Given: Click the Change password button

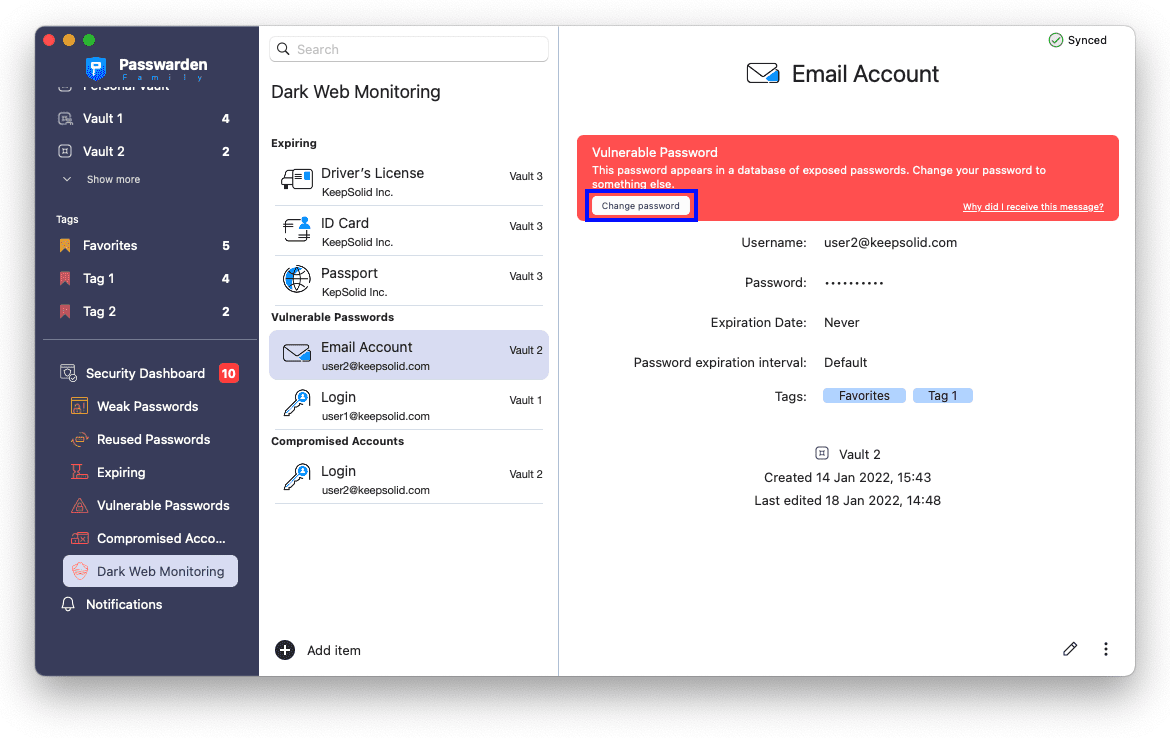Looking at the screenshot, I should click(640, 205).
